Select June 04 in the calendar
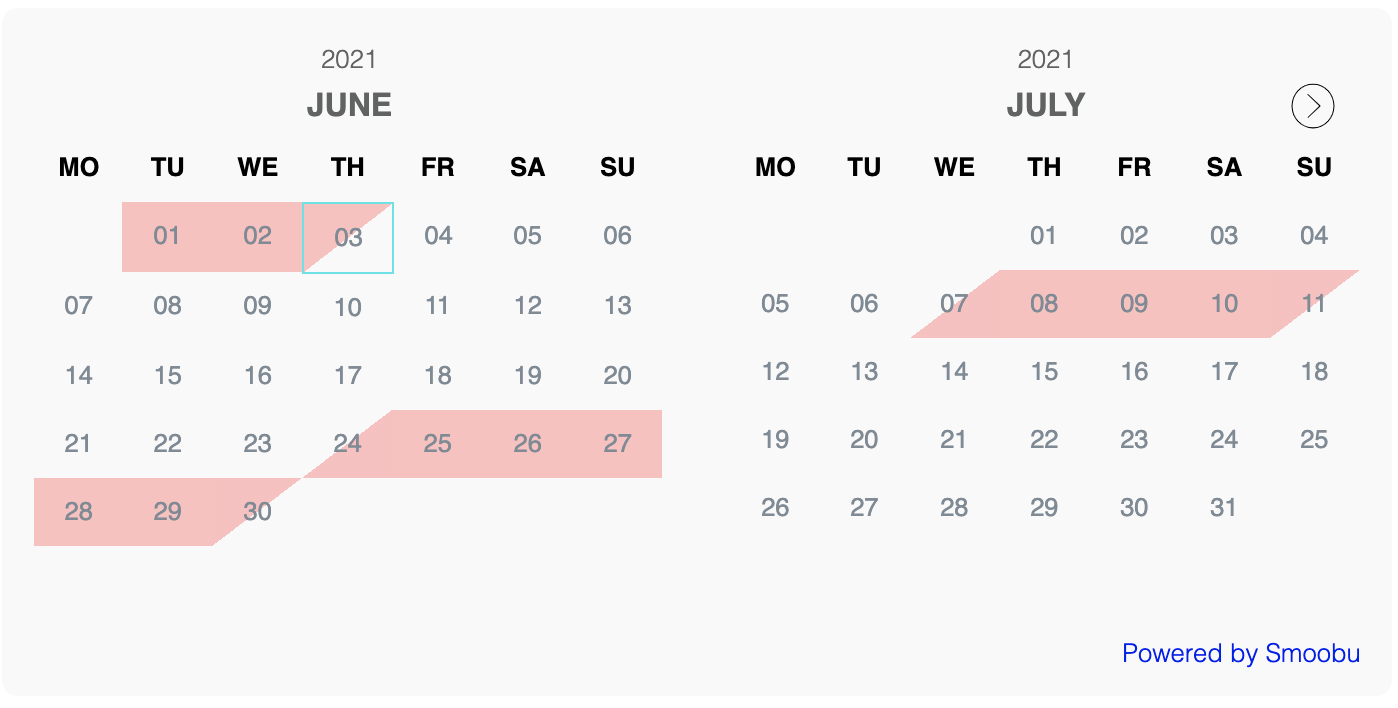The width and height of the screenshot is (1398, 708). coord(438,236)
